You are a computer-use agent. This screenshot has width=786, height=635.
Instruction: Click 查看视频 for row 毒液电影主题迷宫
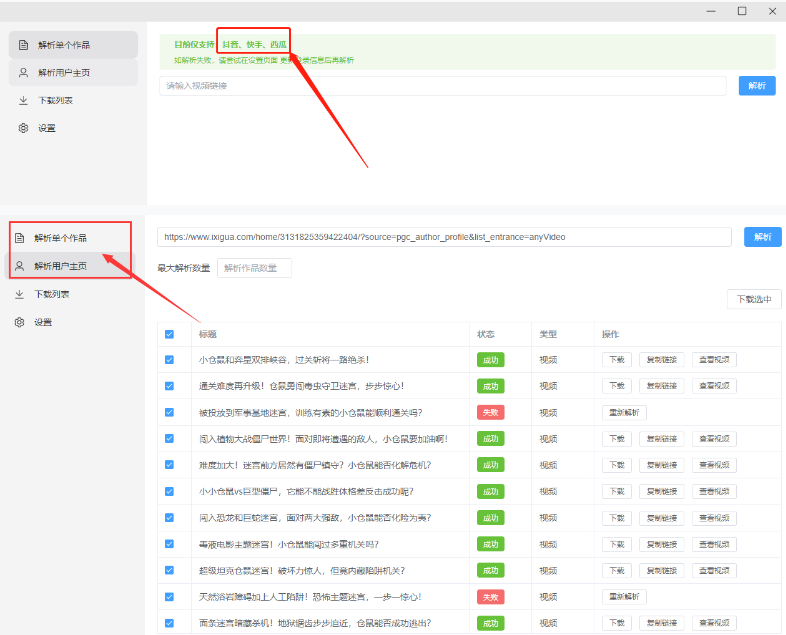[x=714, y=544]
